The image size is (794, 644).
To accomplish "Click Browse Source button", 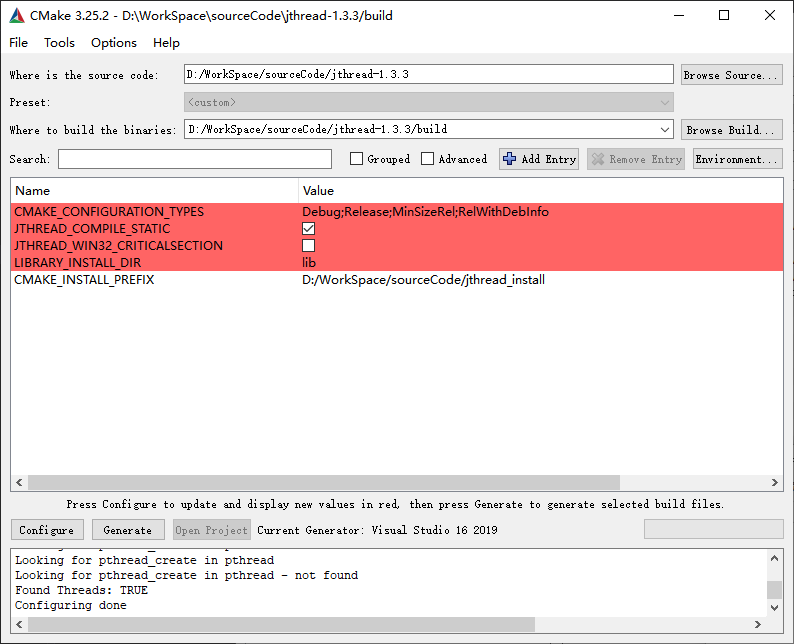I will tap(732, 75).
